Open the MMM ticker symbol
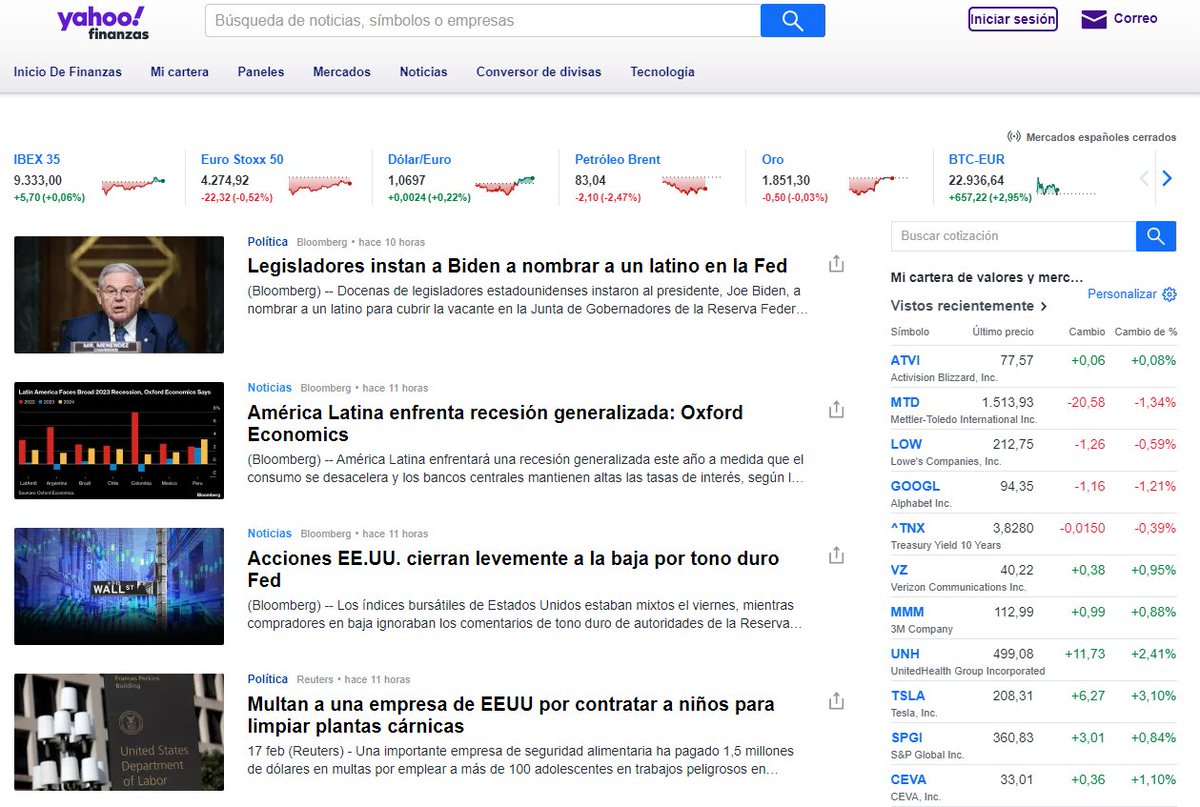The height and width of the screenshot is (807, 1200). pos(908,612)
